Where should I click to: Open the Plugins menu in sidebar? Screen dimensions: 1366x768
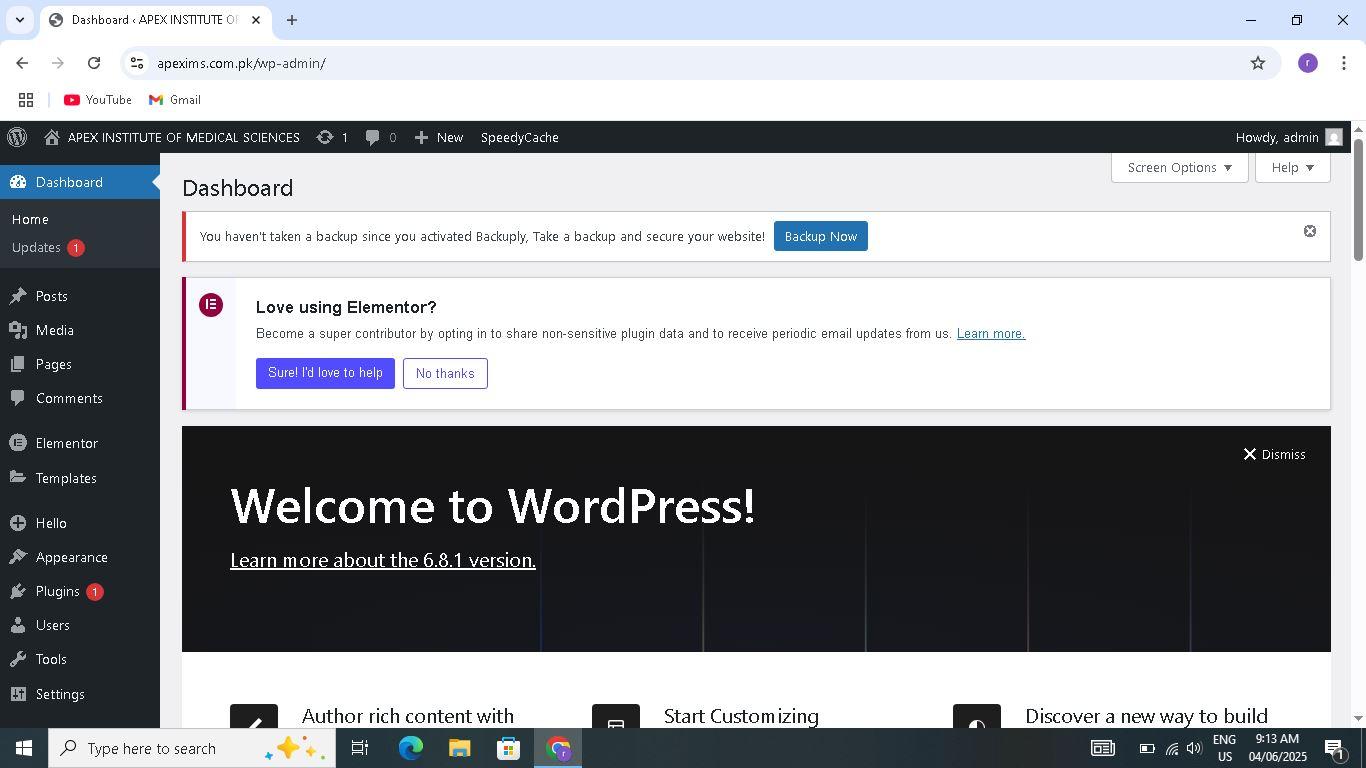coord(57,591)
